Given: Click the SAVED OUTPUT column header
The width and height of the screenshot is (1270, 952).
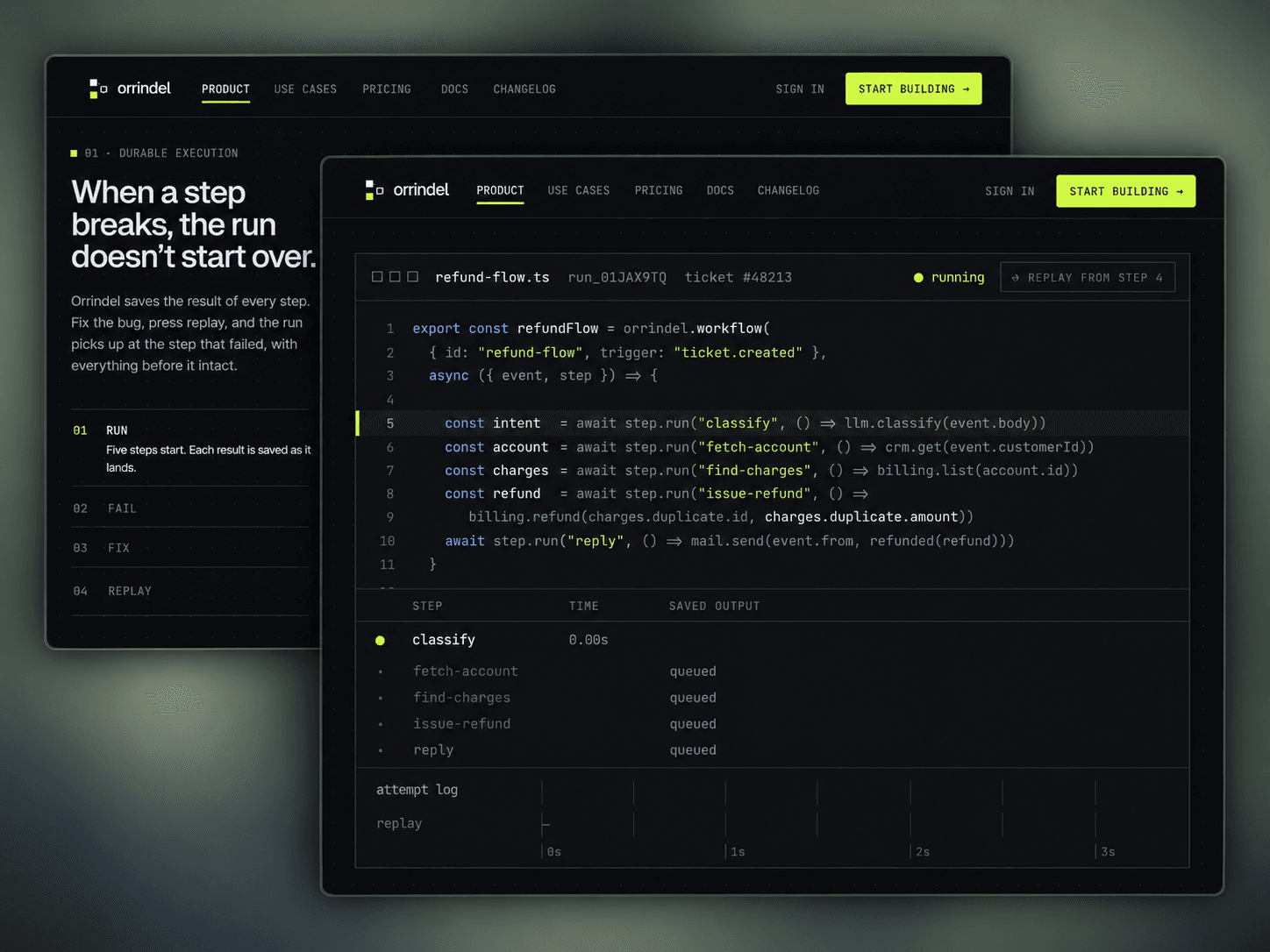Looking at the screenshot, I should [714, 606].
